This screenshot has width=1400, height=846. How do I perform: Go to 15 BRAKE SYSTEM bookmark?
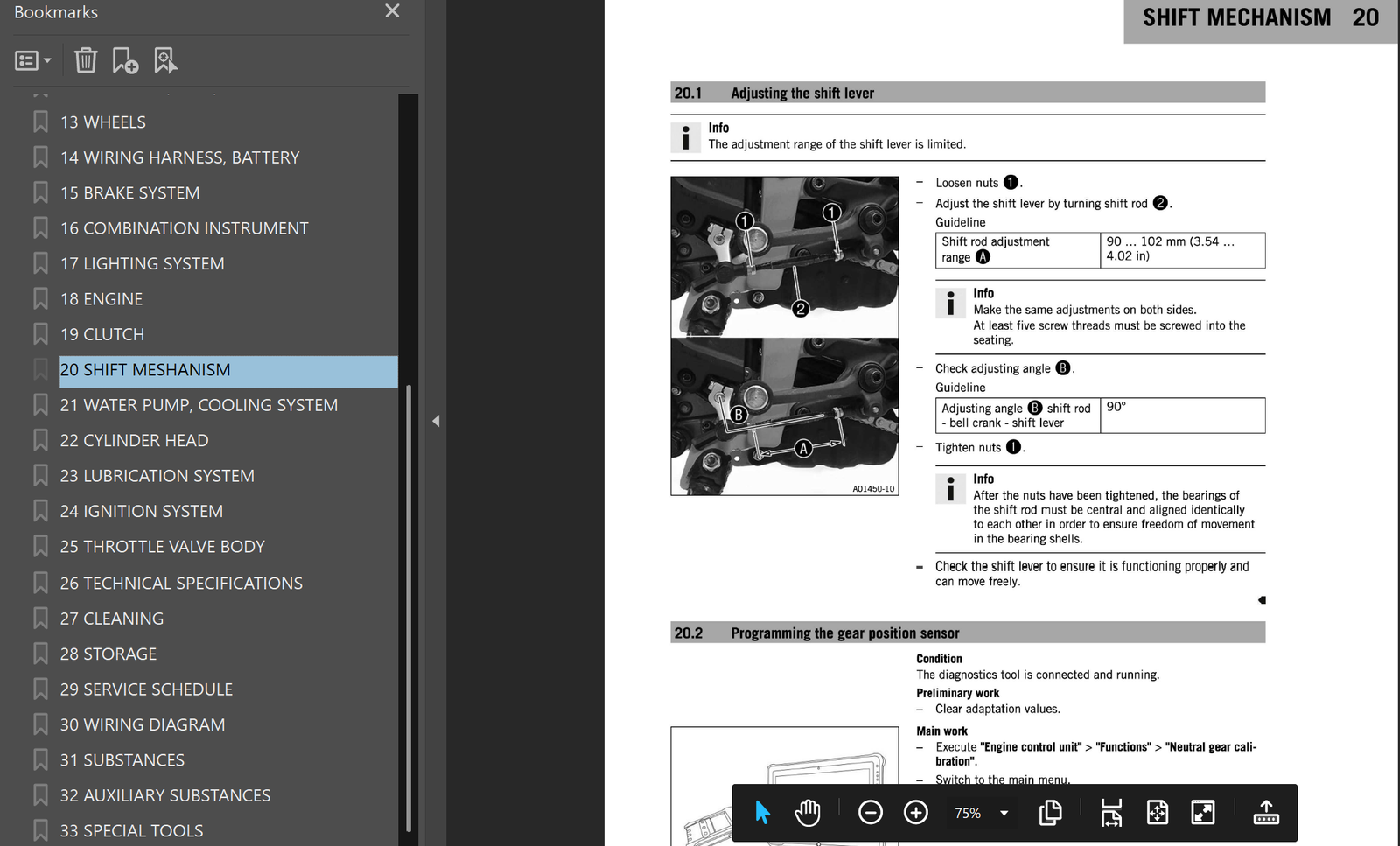click(x=129, y=192)
